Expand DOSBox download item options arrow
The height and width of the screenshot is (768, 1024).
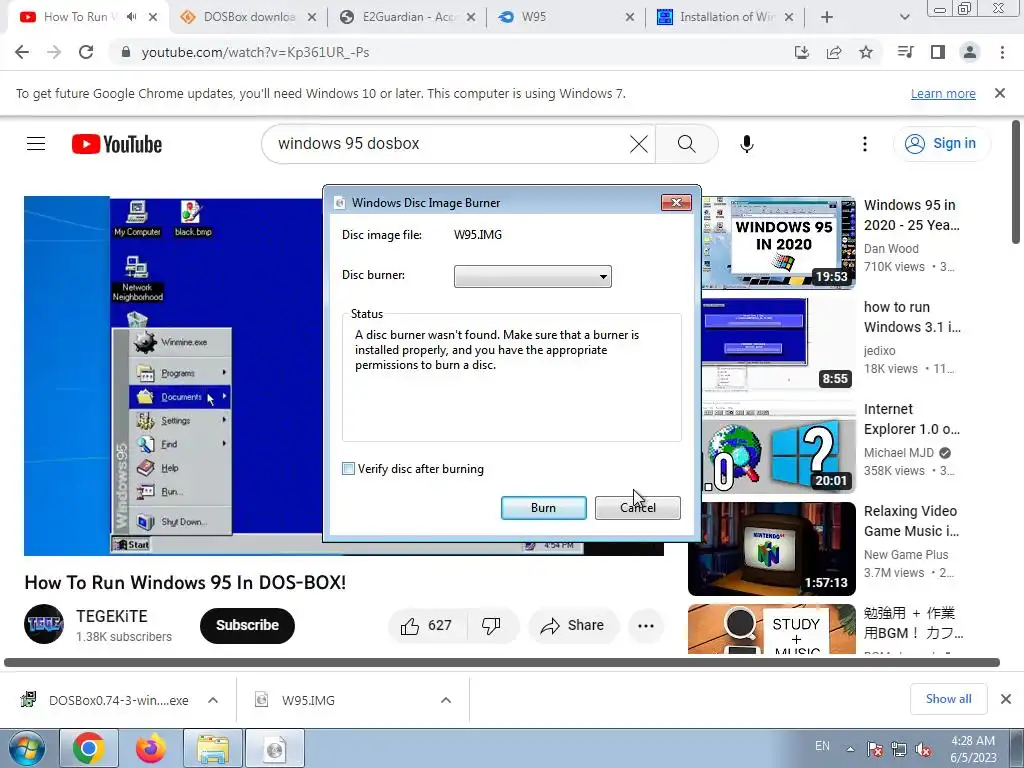click(213, 700)
